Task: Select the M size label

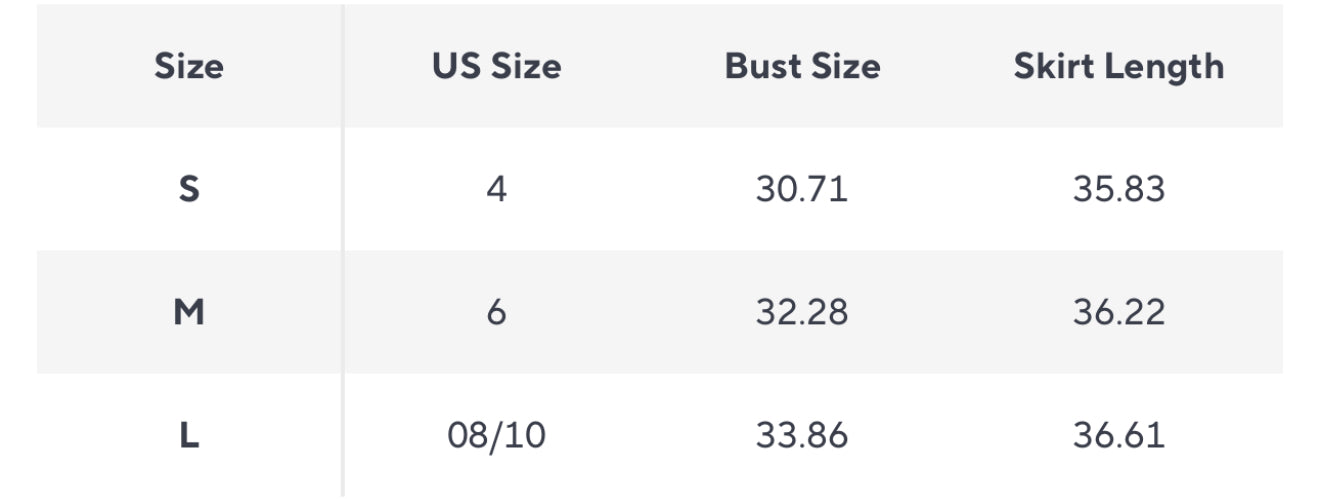Action: coord(188,313)
